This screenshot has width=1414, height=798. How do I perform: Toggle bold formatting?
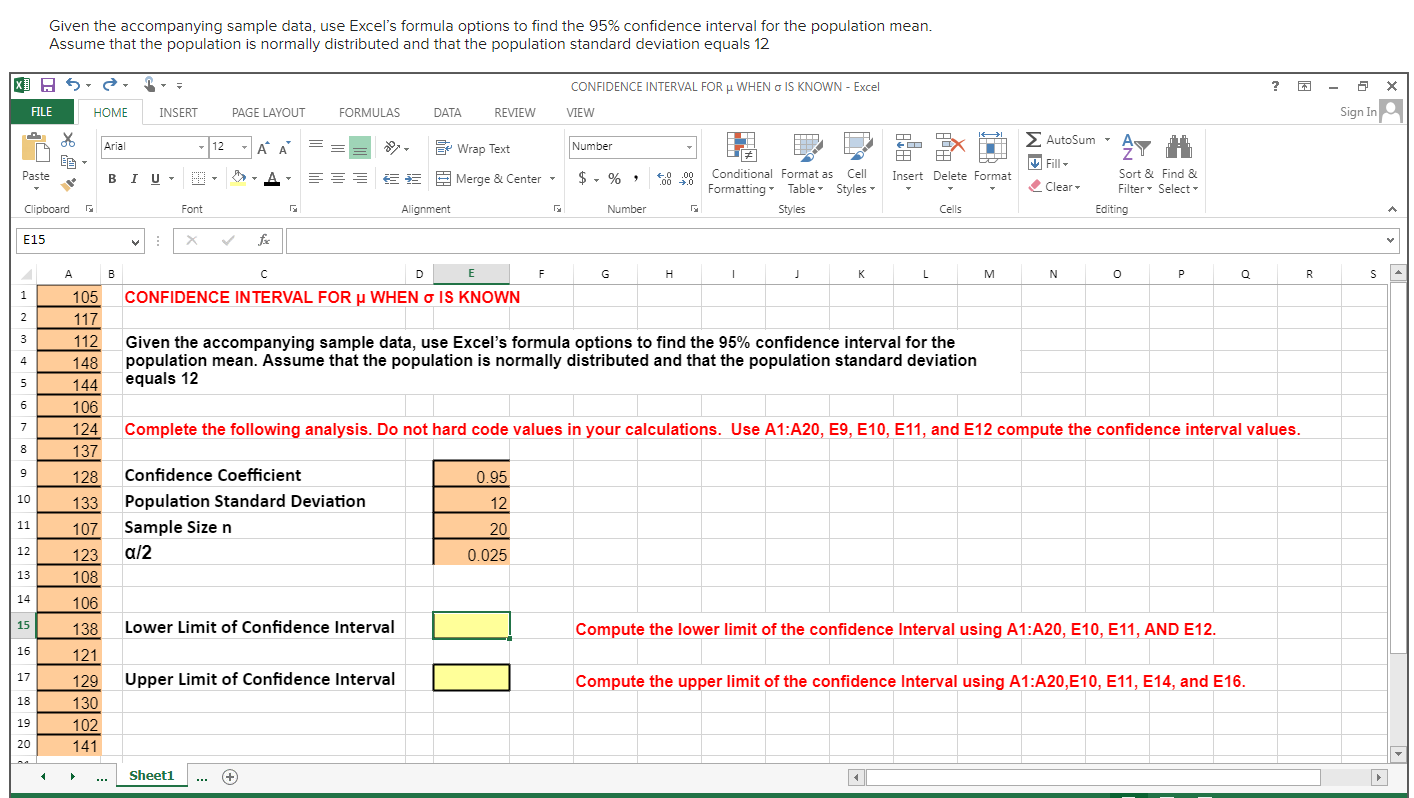[112, 178]
